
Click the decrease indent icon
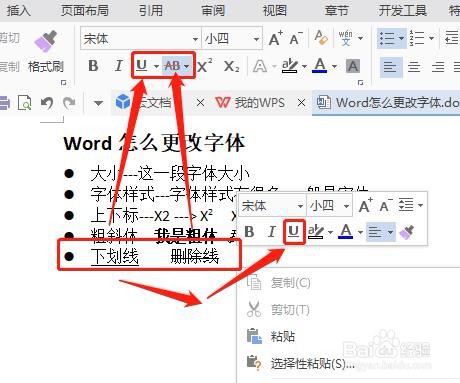[452, 38]
